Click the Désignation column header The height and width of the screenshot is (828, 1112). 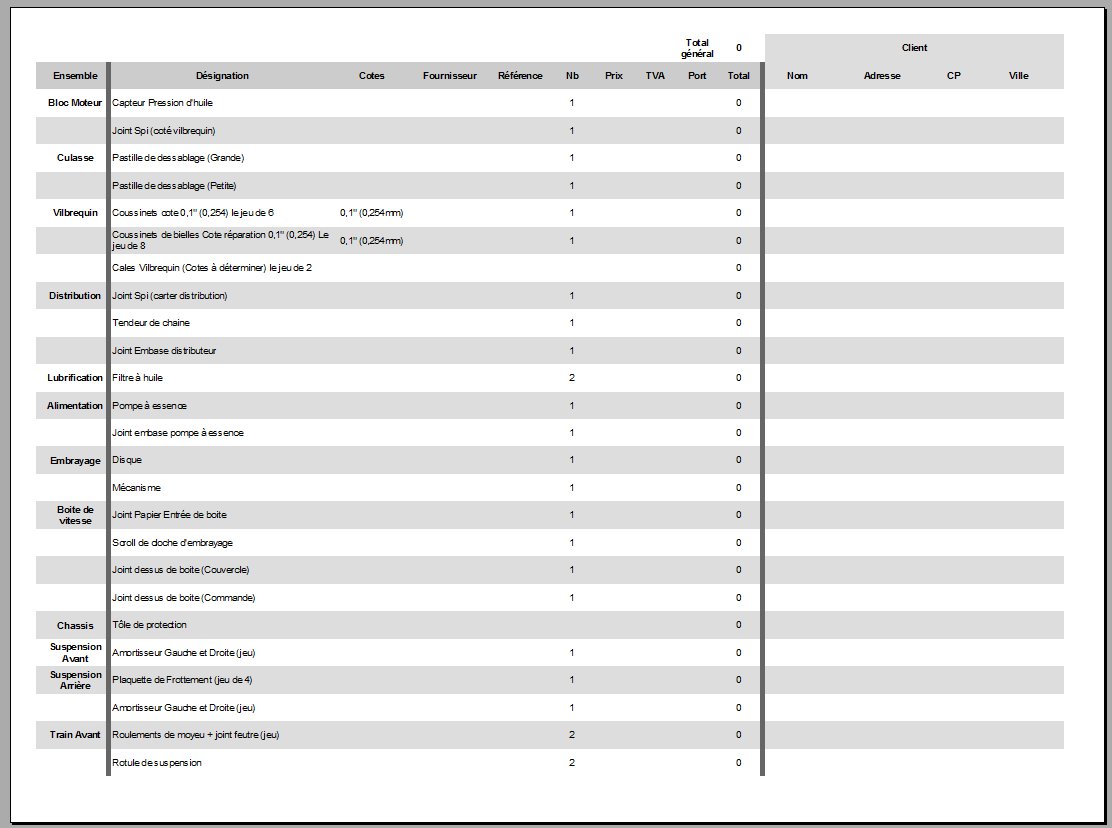click(x=222, y=76)
